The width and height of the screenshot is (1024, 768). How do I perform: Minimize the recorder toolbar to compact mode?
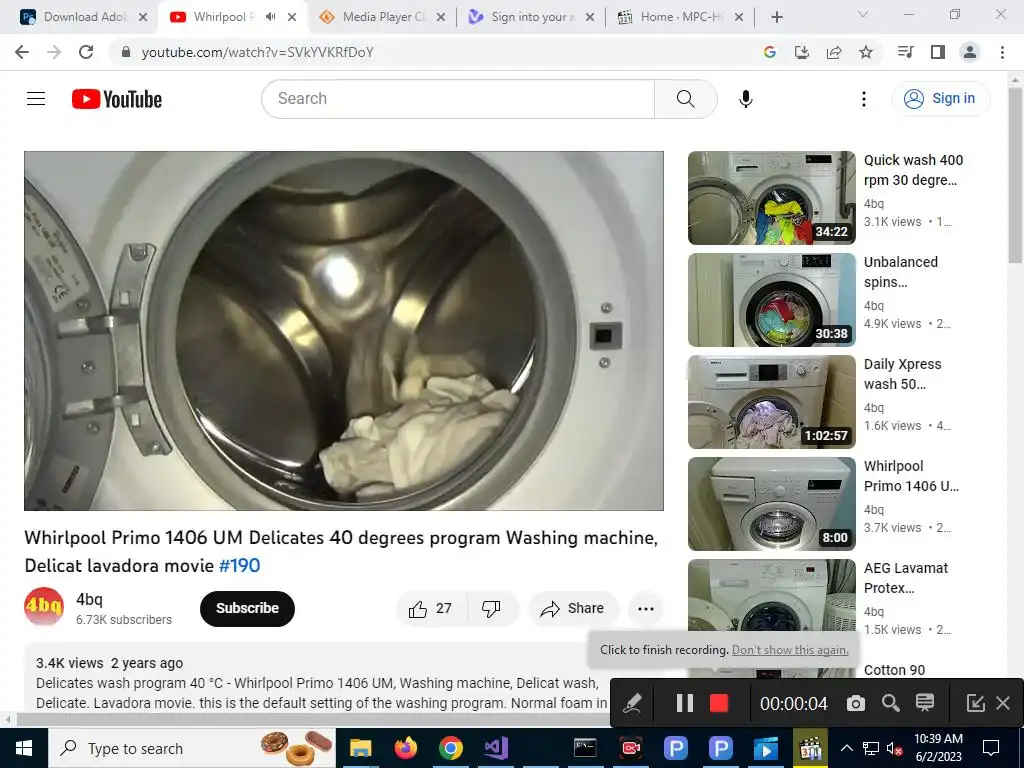tap(975, 703)
